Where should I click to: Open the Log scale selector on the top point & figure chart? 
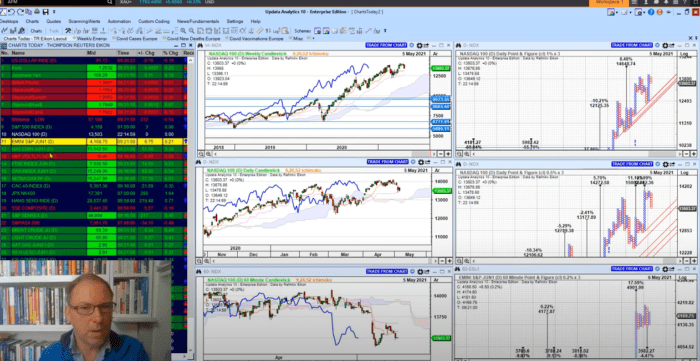(x=683, y=53)
